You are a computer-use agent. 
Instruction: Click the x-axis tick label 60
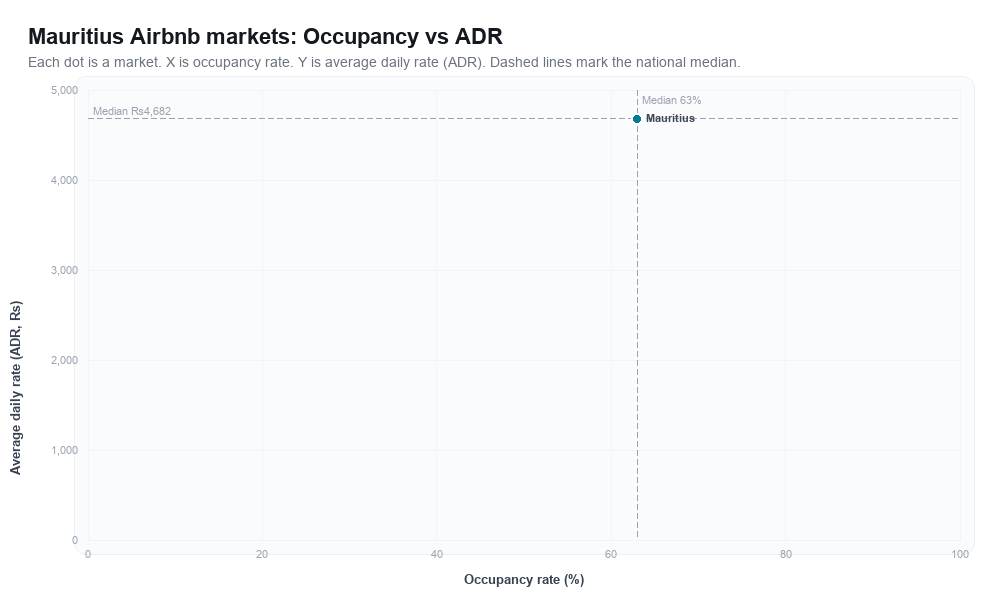tap(611, 555)
